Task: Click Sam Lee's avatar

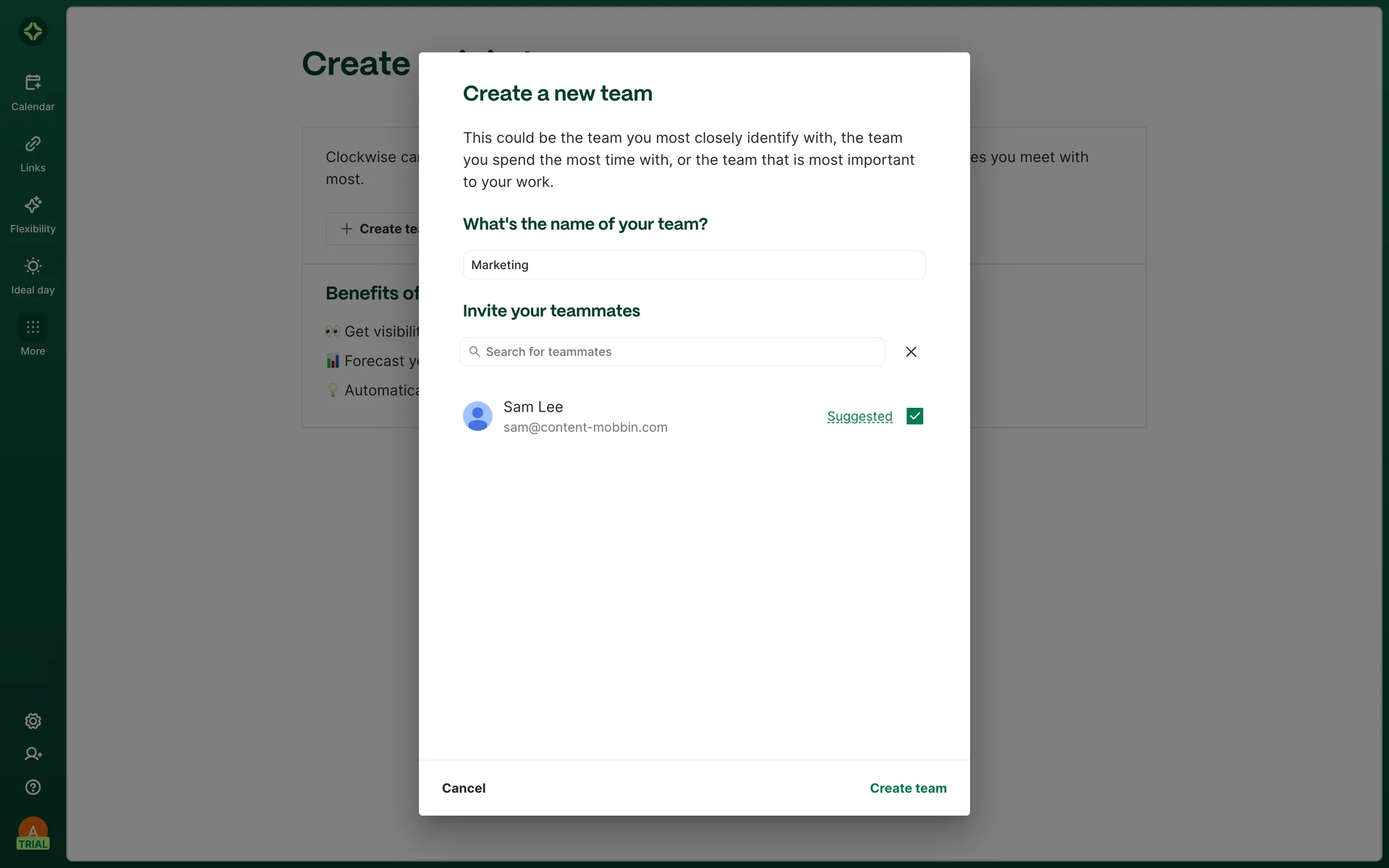Action: coord(477,416)
